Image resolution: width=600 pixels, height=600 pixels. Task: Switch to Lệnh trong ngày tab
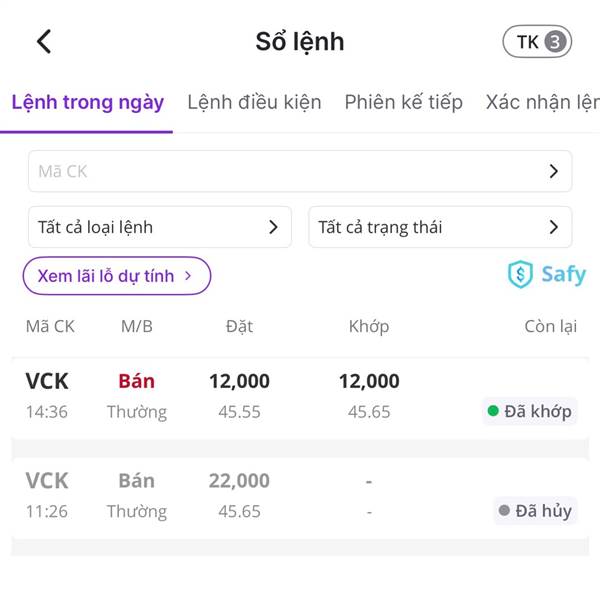coord(88,102)
